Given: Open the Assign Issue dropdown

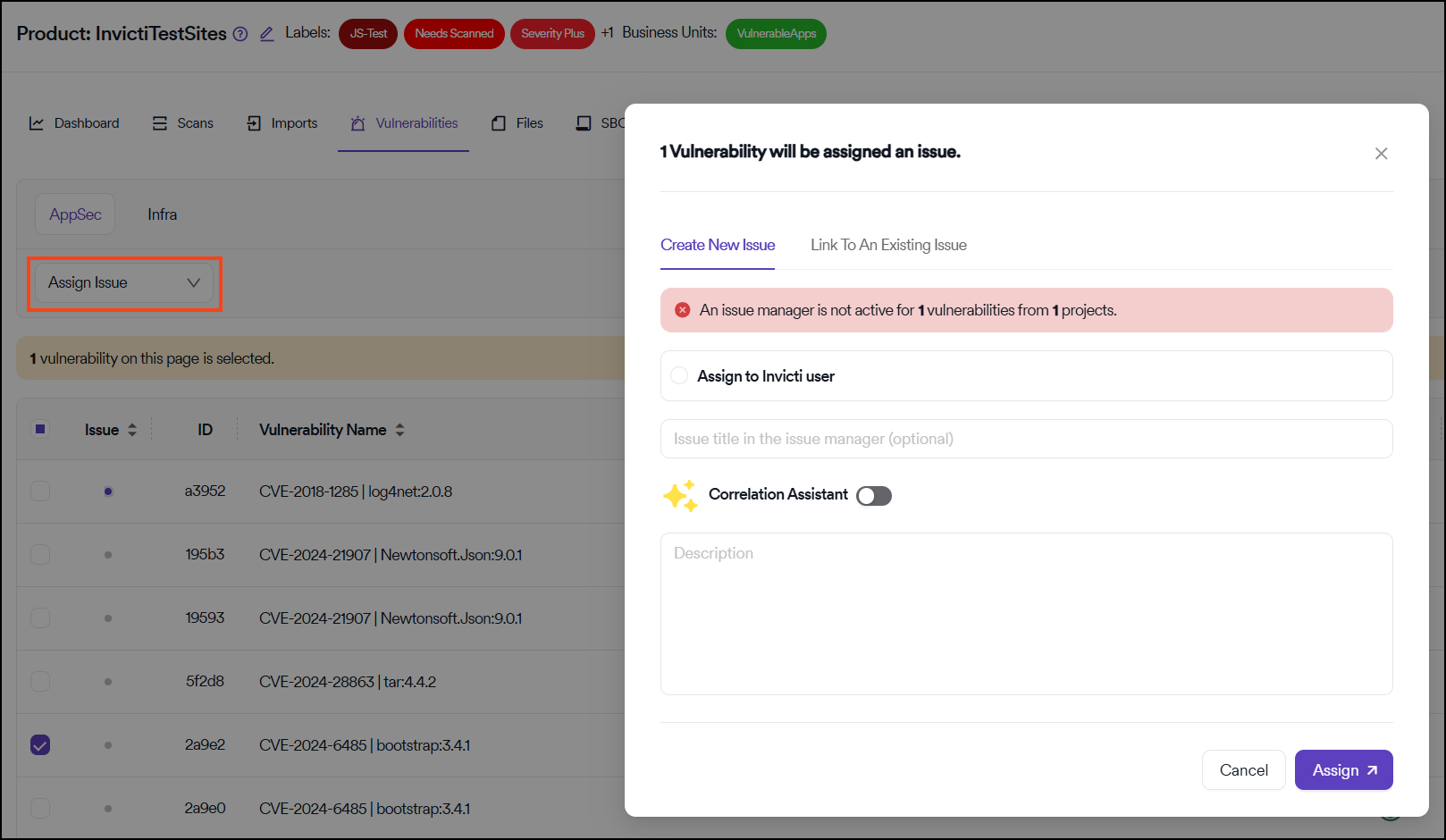Looking at the screenshot, I should point(124,283).
